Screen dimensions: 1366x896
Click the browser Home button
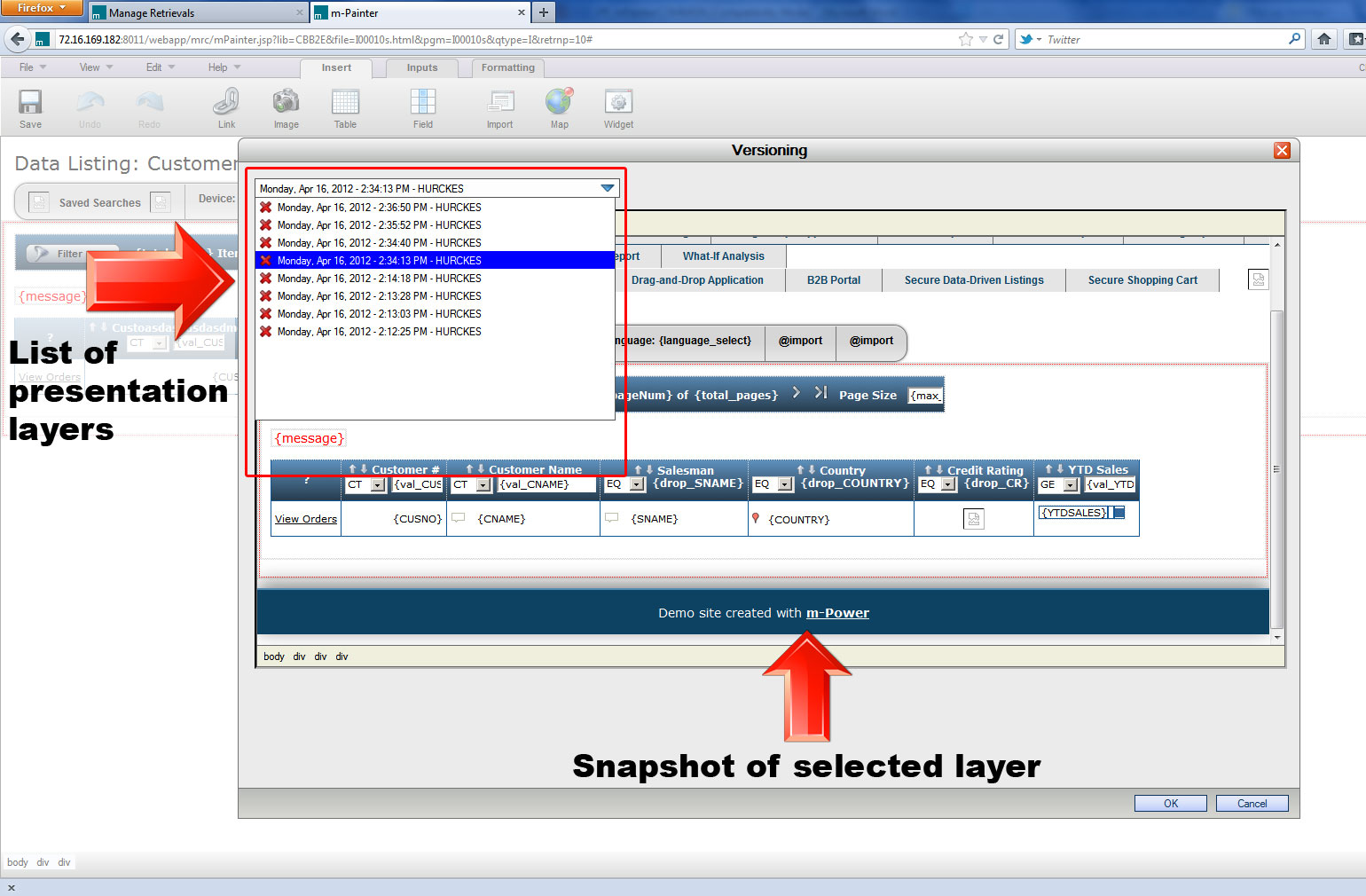pyautogui.click(x=1323, y=39)
